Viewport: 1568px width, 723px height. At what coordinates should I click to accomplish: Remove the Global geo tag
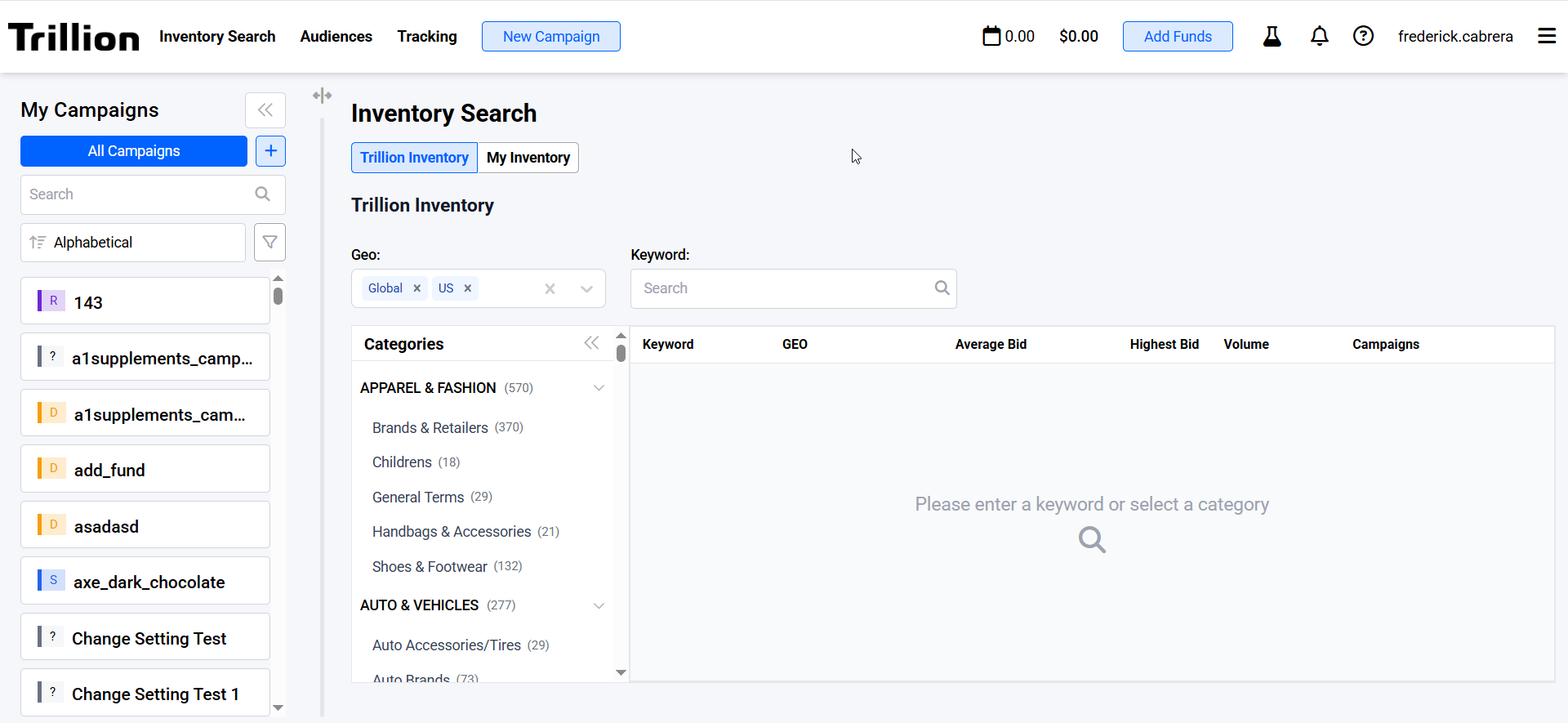tap(417, 288)
